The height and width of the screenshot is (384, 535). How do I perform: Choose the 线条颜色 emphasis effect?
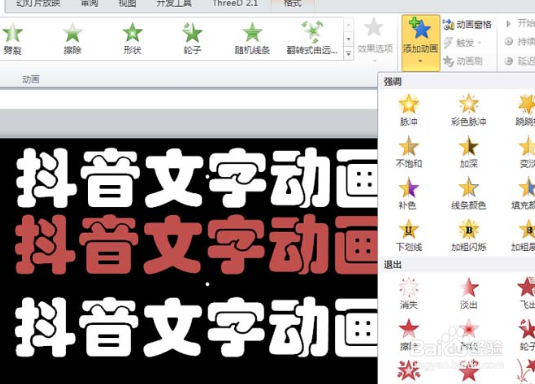pos(468,194)
